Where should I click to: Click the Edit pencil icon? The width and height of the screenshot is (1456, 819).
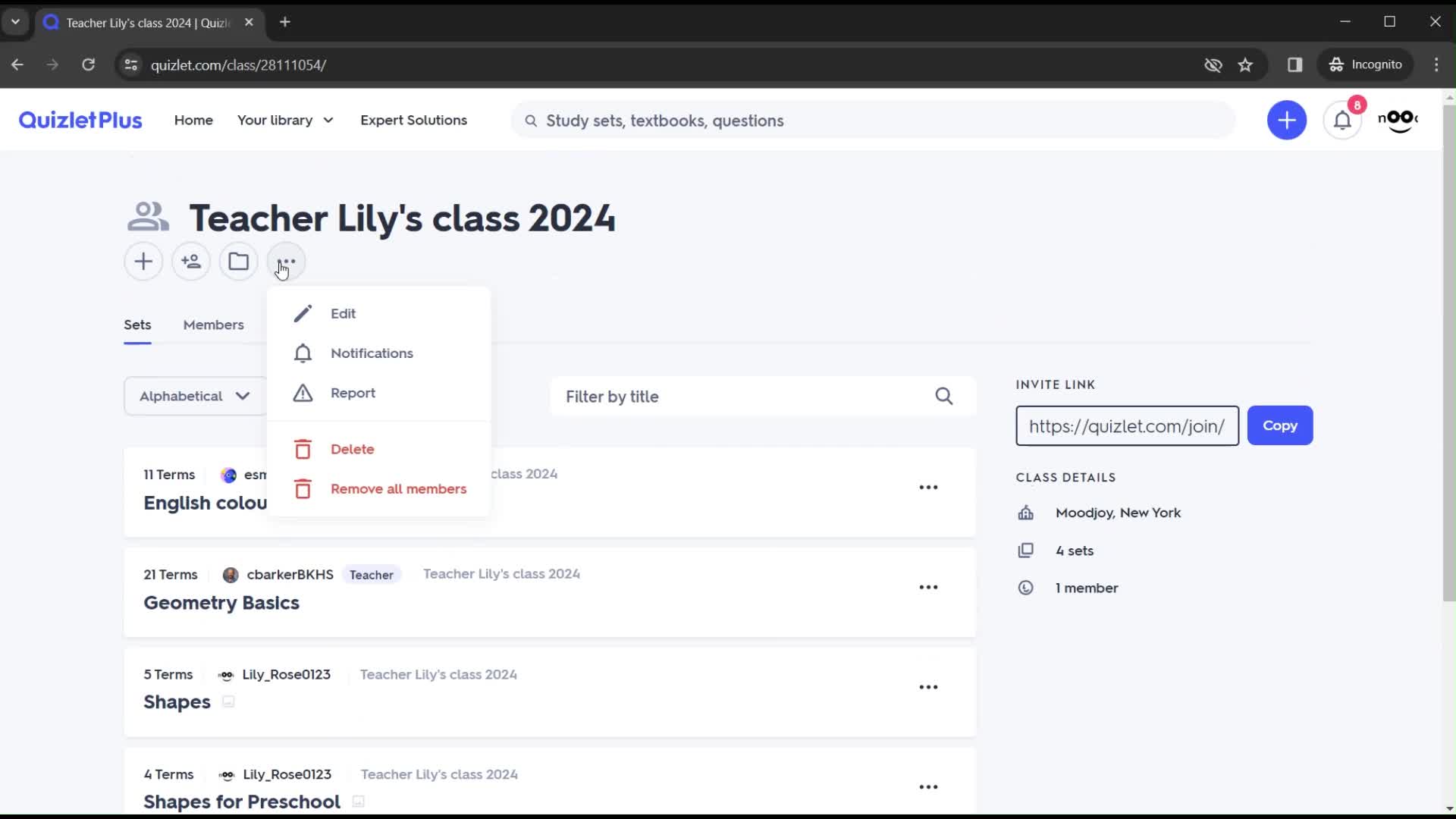pos(303,313)
